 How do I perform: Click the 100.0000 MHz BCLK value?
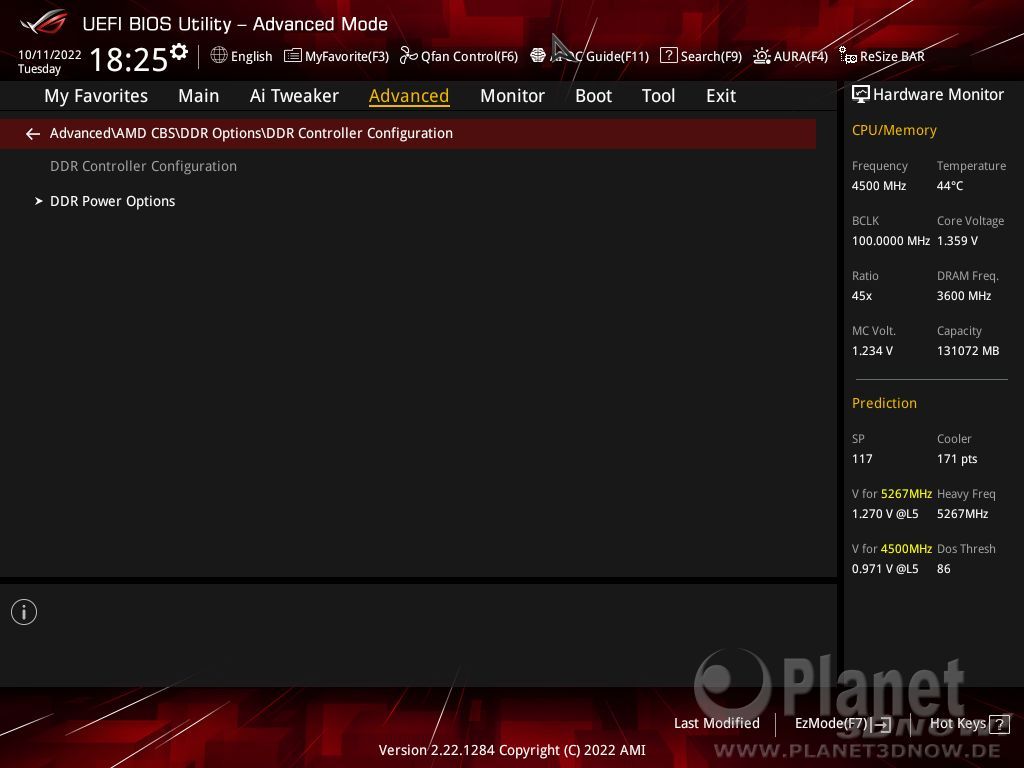(891, 240)
